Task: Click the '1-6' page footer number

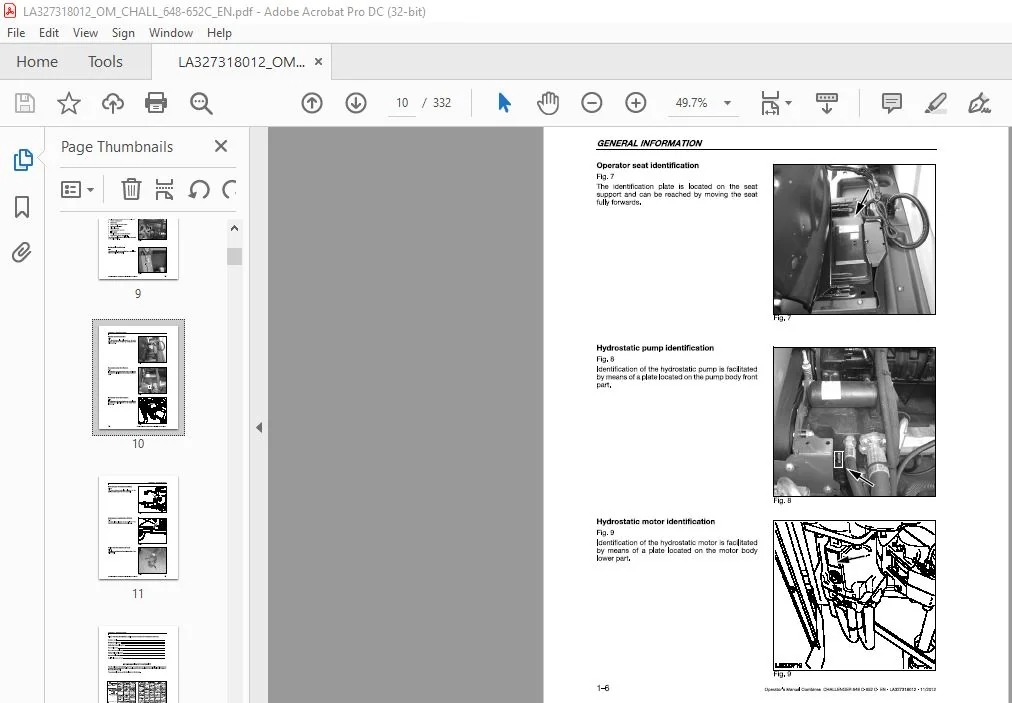Action: pyautogui.click(x=603, y=688)
